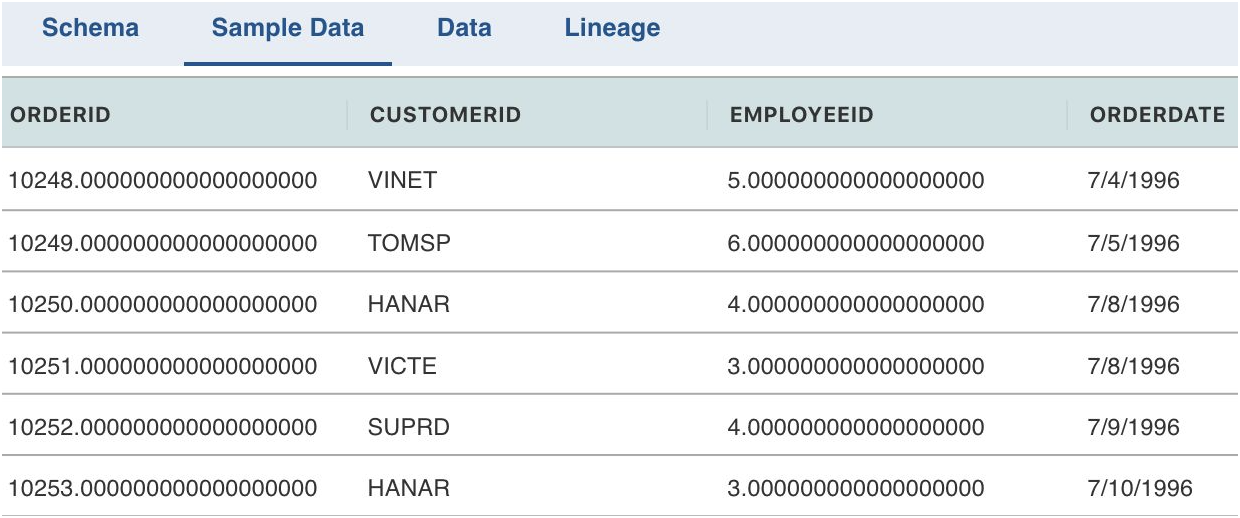Viewport: 1240px width, 518px height.
Task: Click order date 7/9/1996 cell
Action: click(x=1134, y=427)
